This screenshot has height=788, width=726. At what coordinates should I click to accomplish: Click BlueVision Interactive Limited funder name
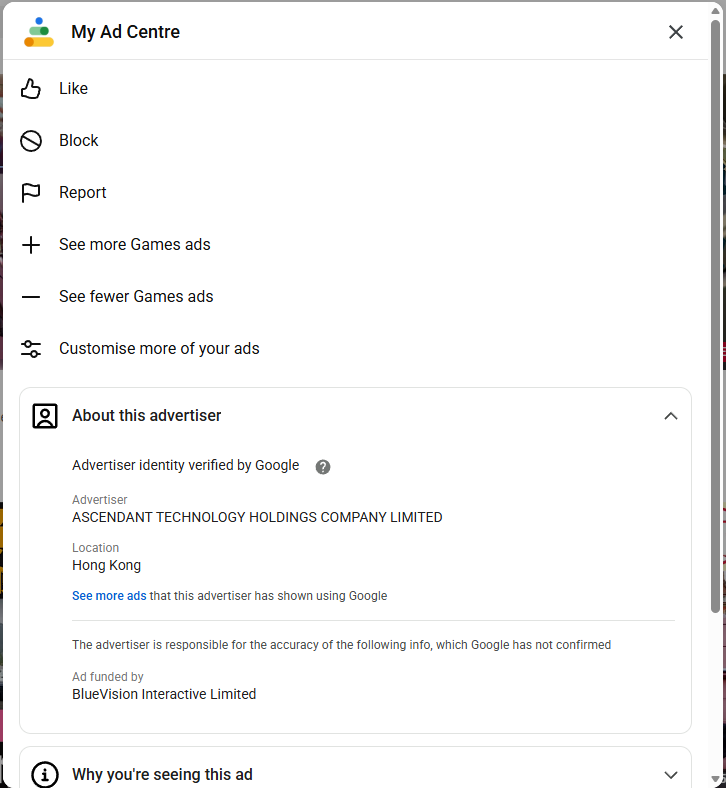tap(164, 694)
